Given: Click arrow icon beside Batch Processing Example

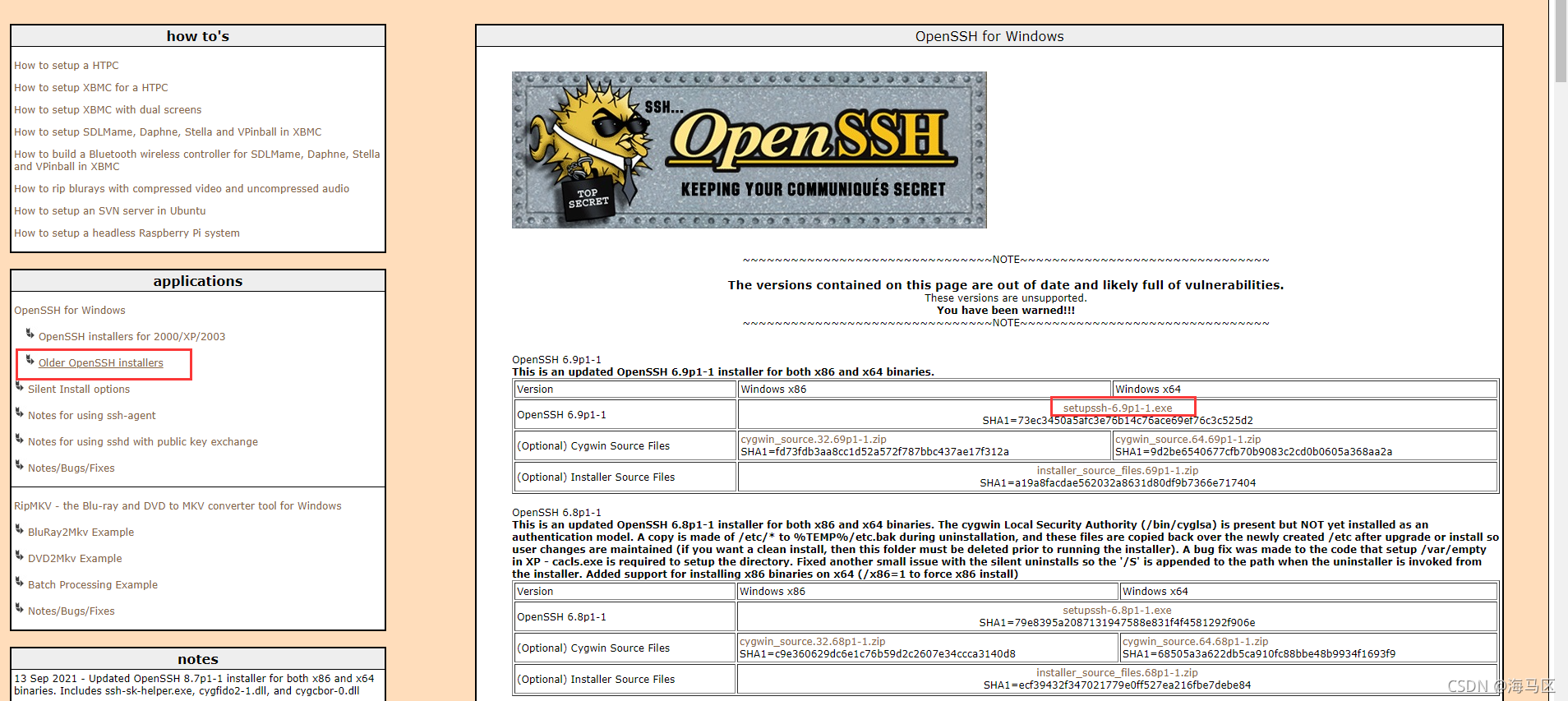Looking at the screenshot, I should 20,582.
